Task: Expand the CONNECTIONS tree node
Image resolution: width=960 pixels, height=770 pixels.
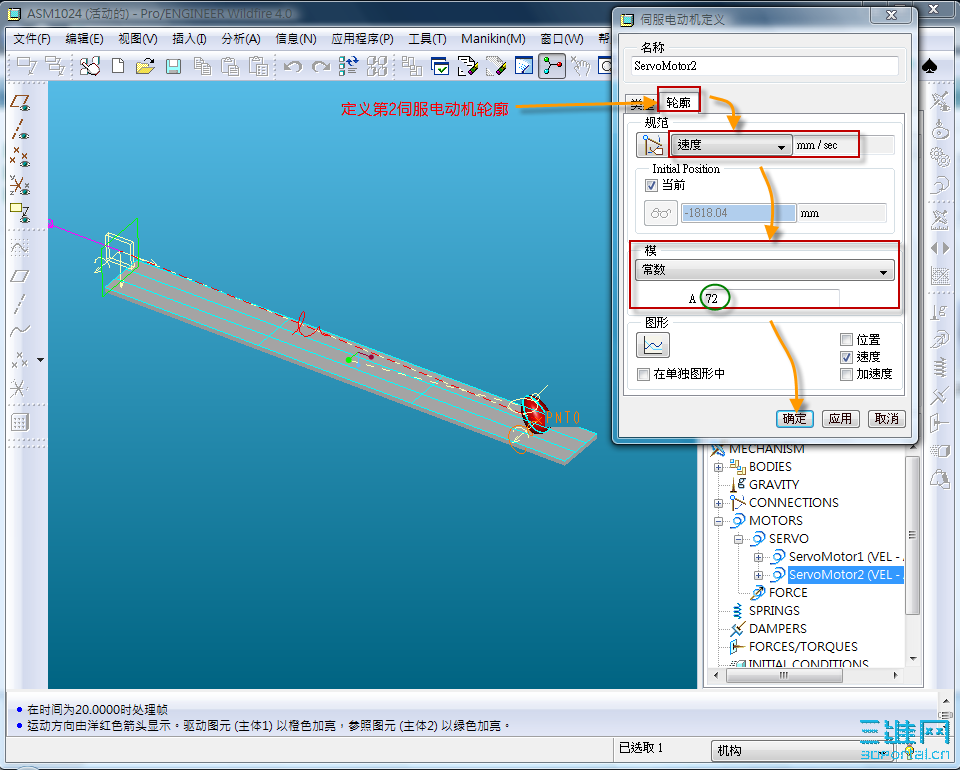Action: (x=718, y=503)
